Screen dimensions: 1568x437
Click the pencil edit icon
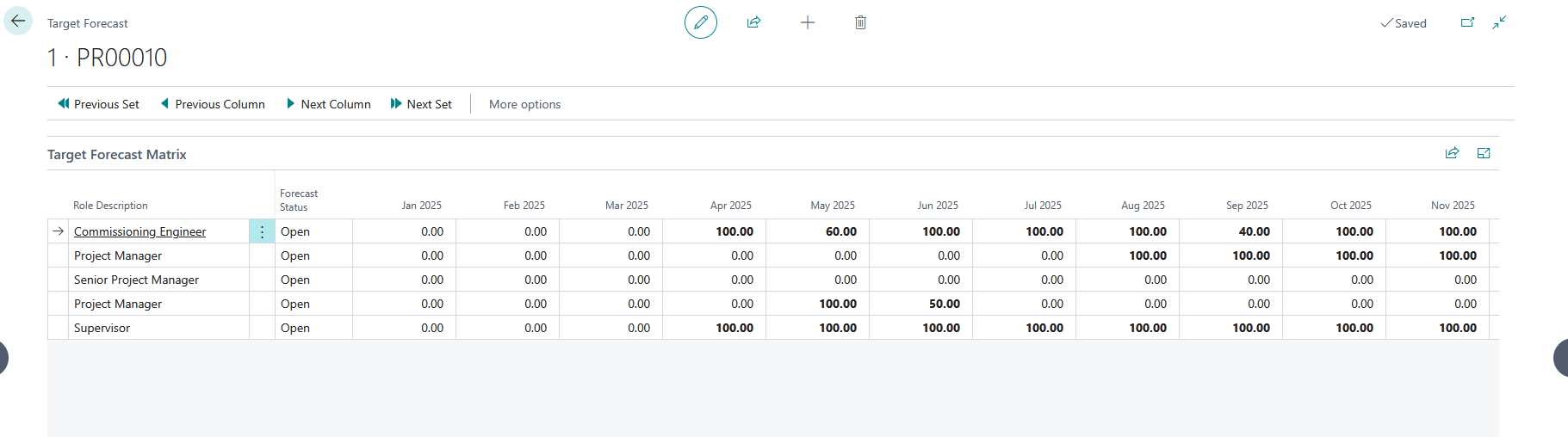[x=700, y=22]
